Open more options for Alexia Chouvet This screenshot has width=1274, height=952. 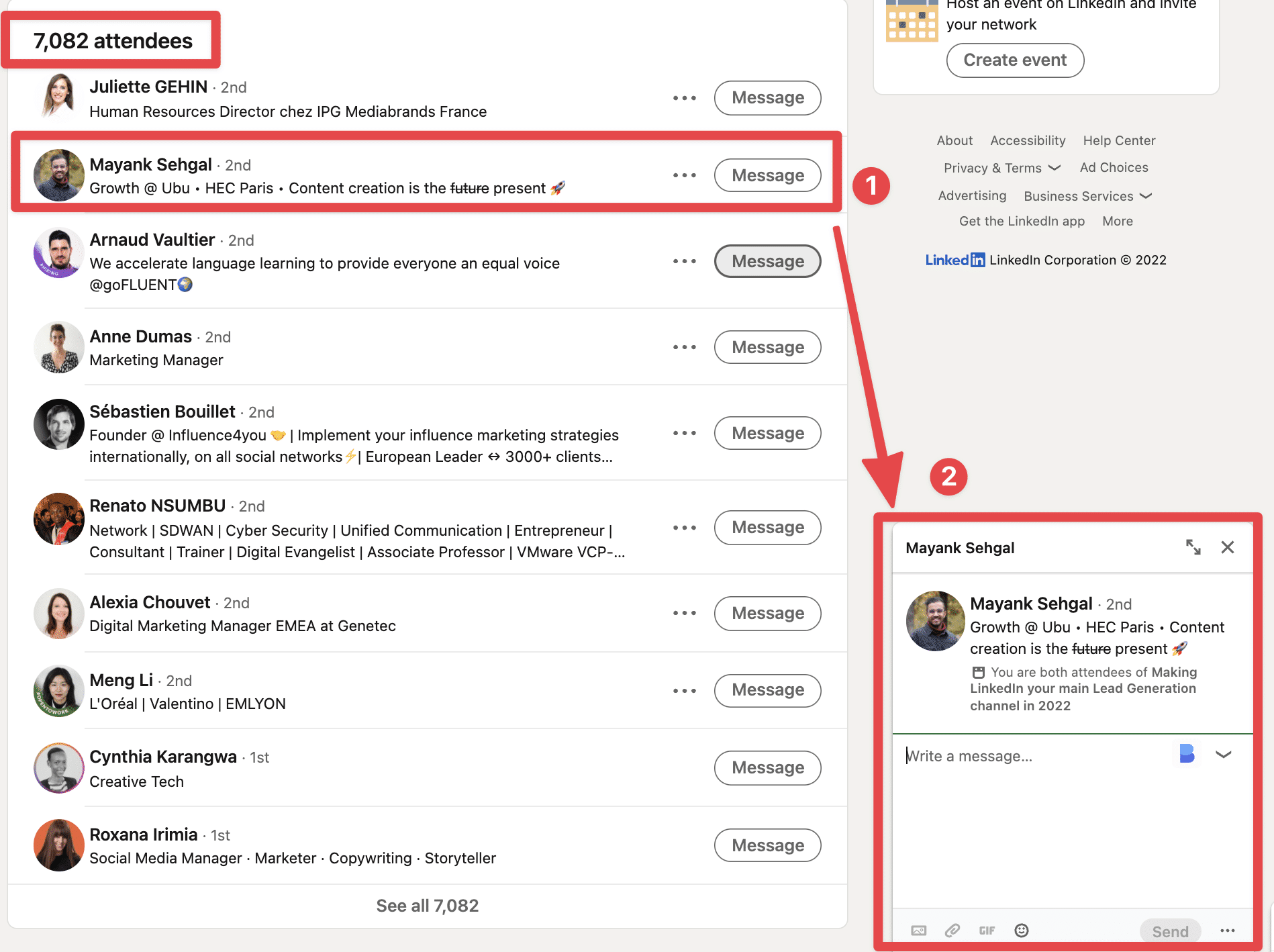[685, 613]
